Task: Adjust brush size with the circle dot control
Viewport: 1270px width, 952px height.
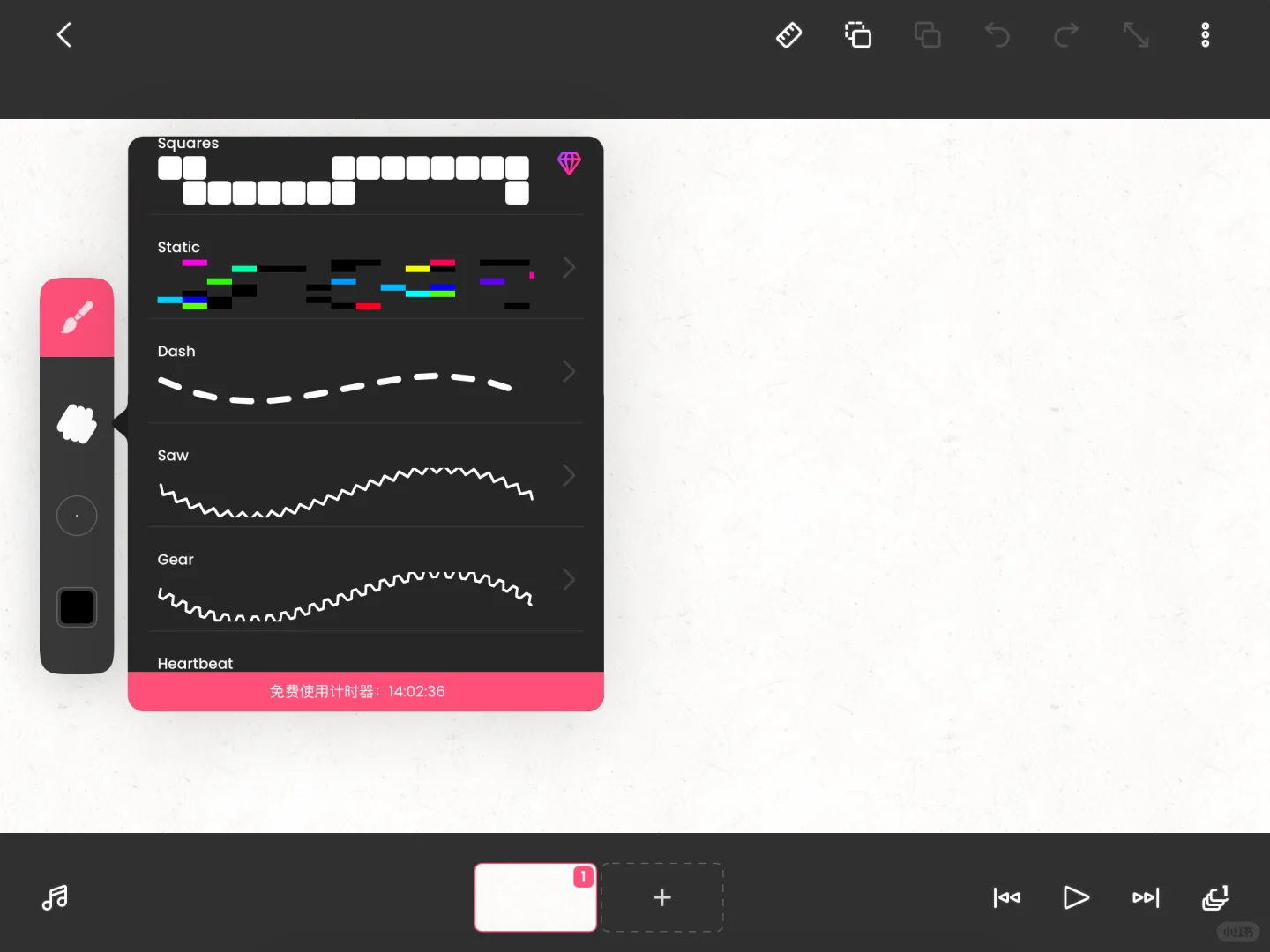Action: point(77,516)
